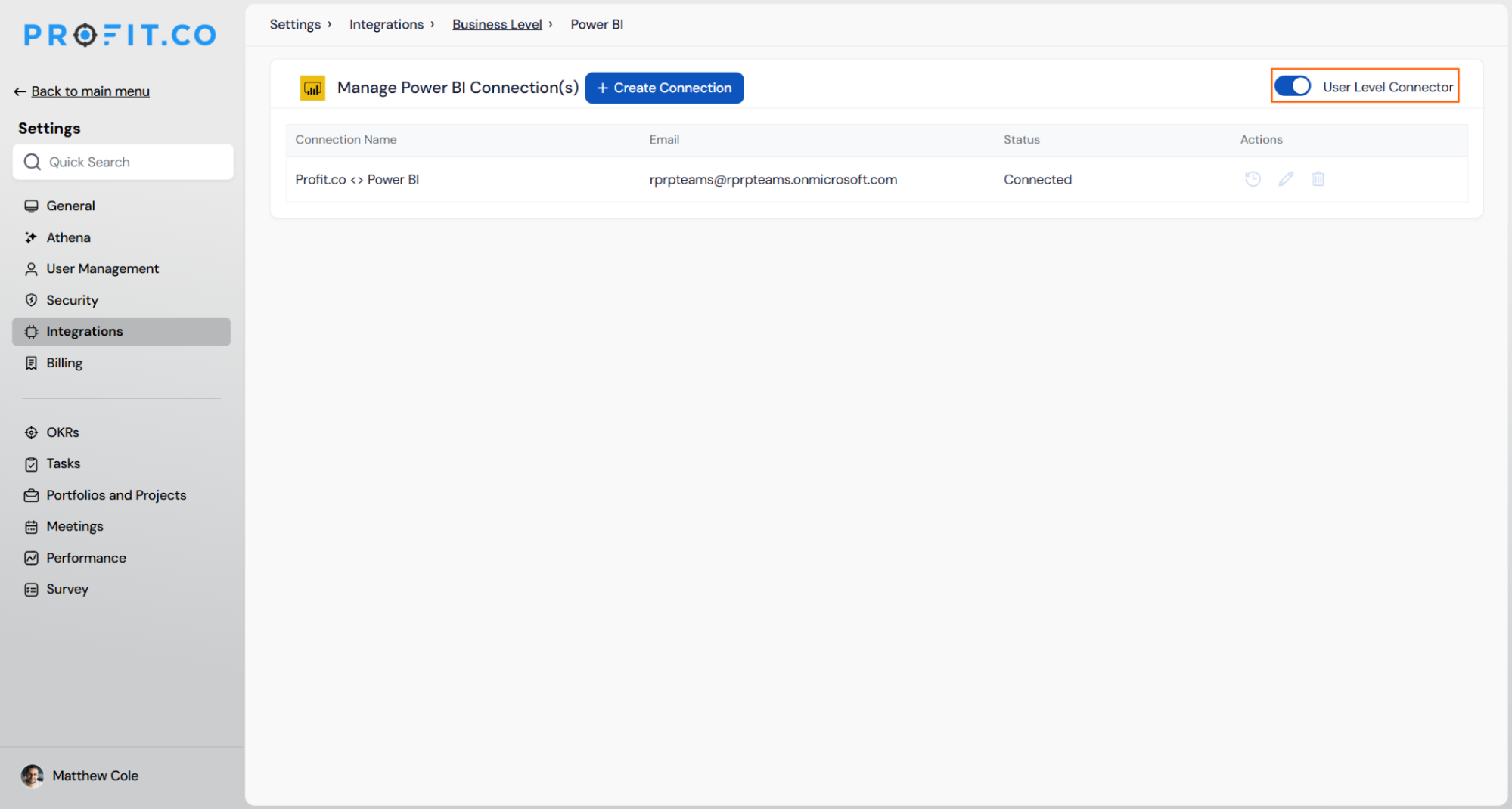Open General settings
Image resolution: width=1512 pixels, height=809 pixels.
pyautogui.click(x=121, y=206)
